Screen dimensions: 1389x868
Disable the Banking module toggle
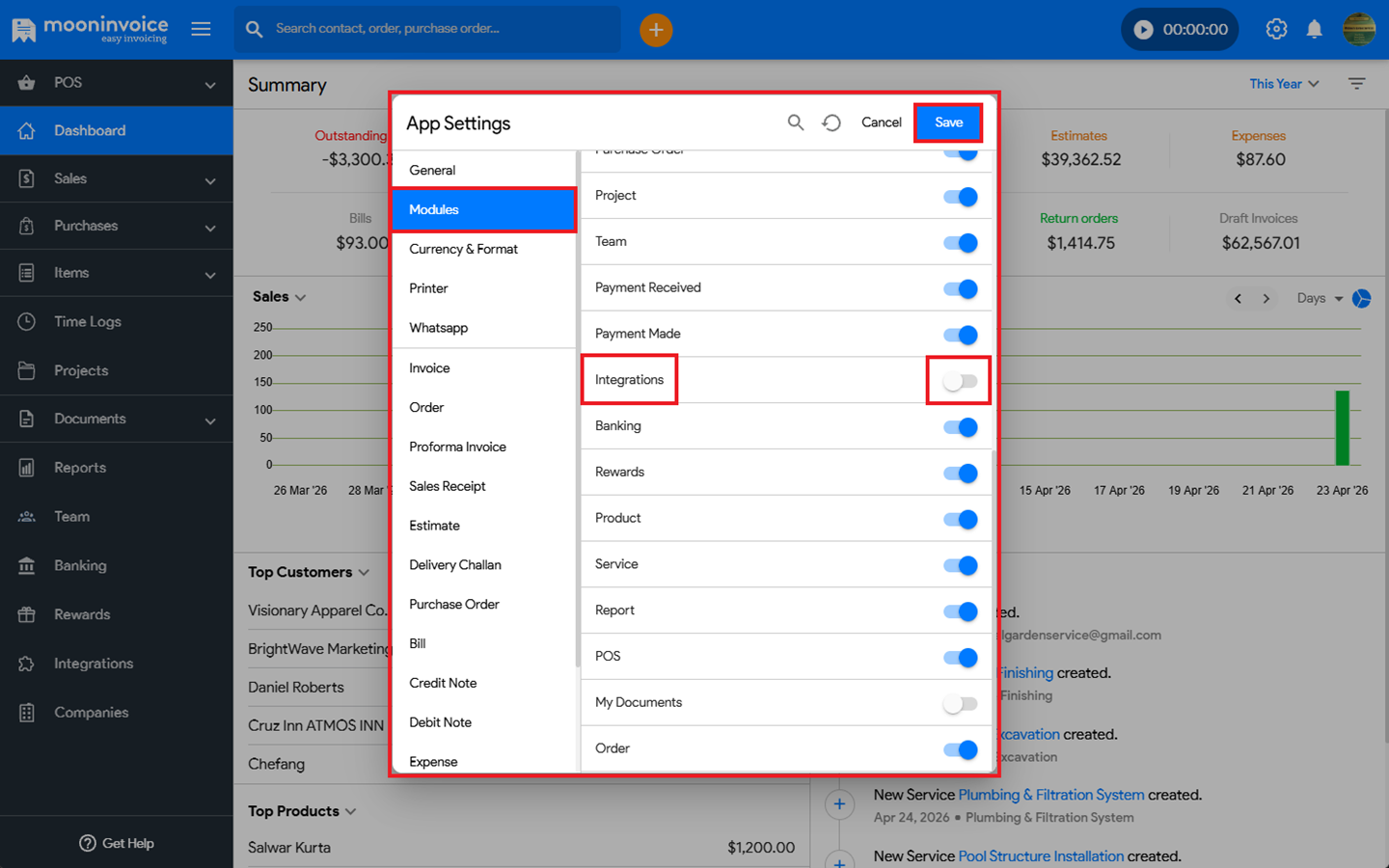click(x=960, y=427)
